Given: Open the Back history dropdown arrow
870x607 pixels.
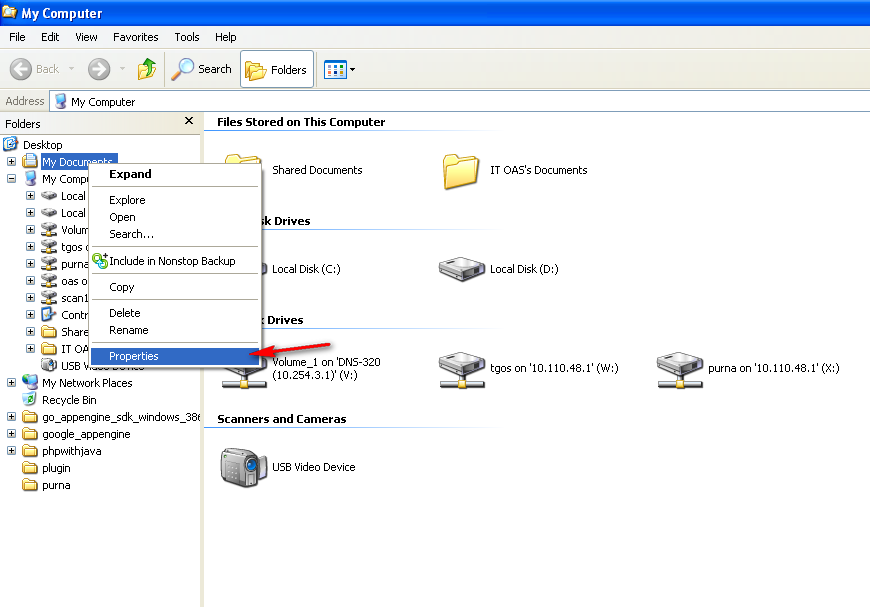Looking at the screenshot, I should (x=72, y=69).
